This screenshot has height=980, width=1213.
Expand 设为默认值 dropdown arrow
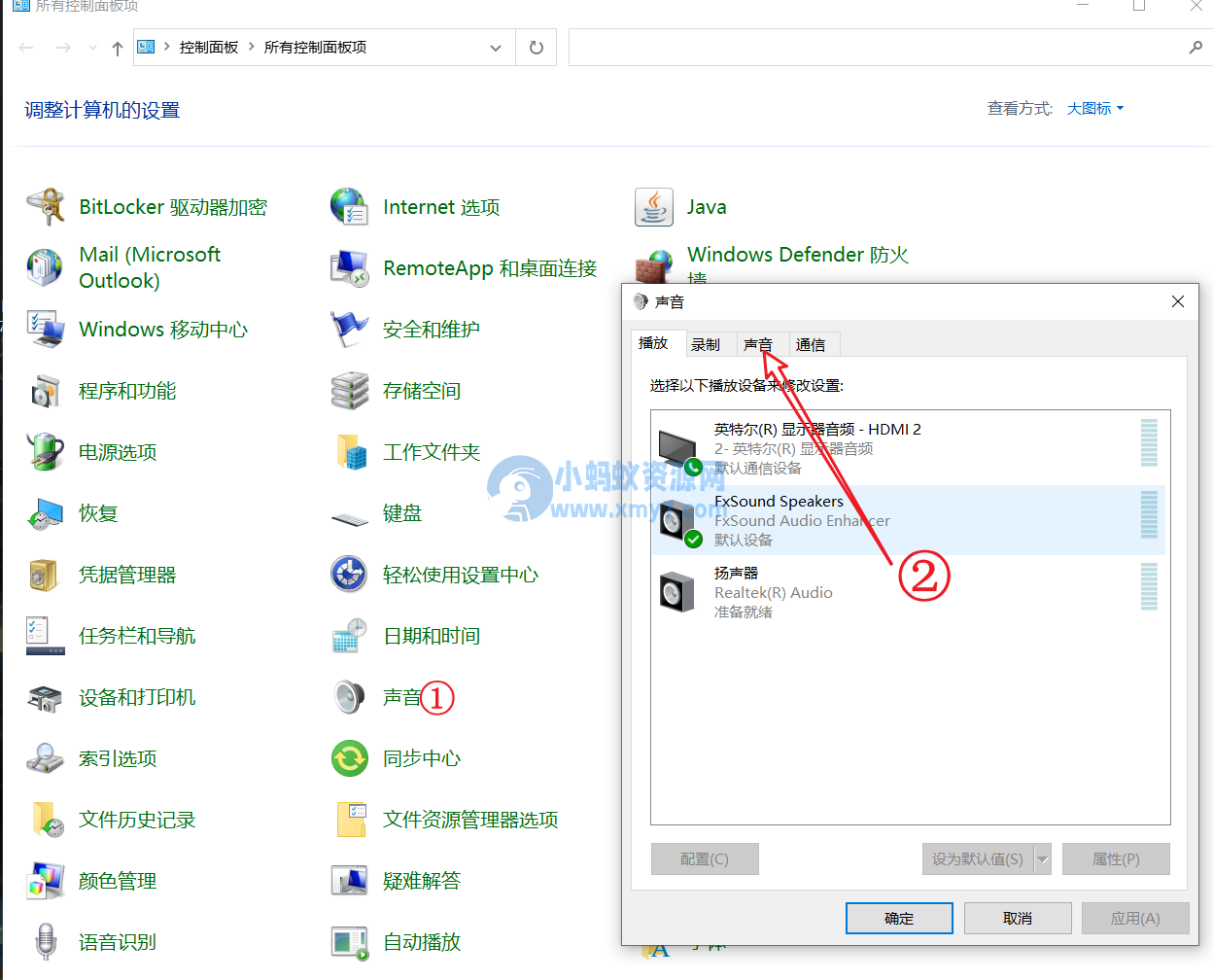tap(1043, 859)
